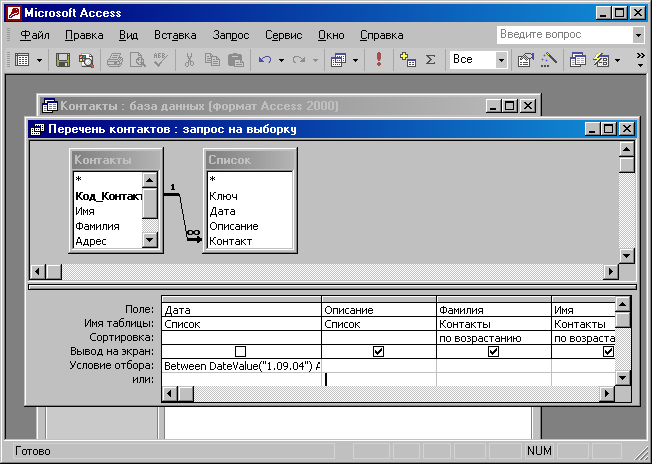Open the Redo history dropdown arrow

(316, 61)
